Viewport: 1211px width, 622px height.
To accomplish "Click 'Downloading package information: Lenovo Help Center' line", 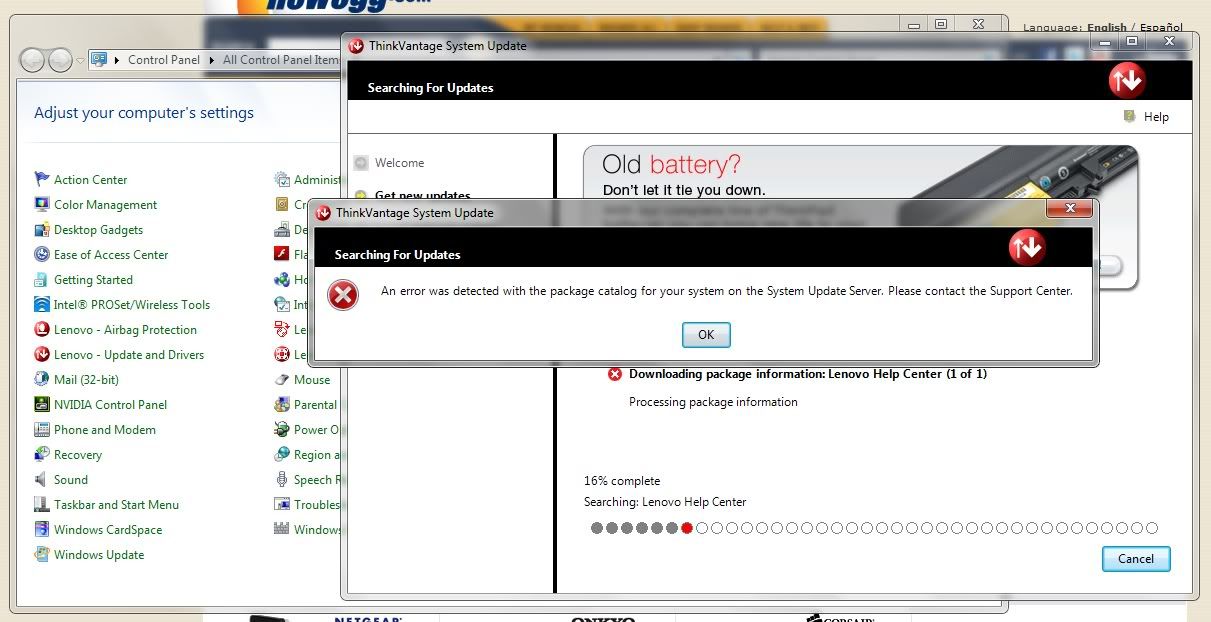I will [808, 374].
